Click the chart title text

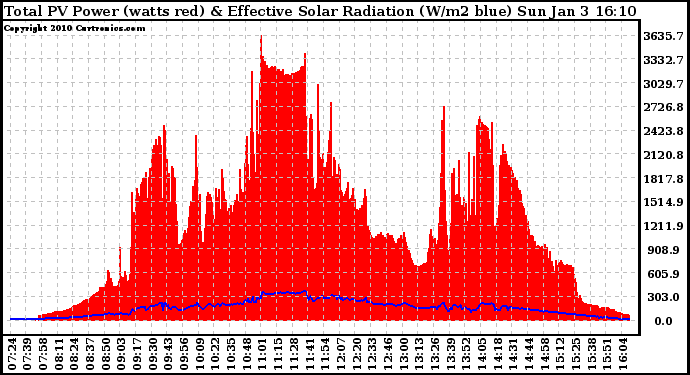(x=320, y=11)
